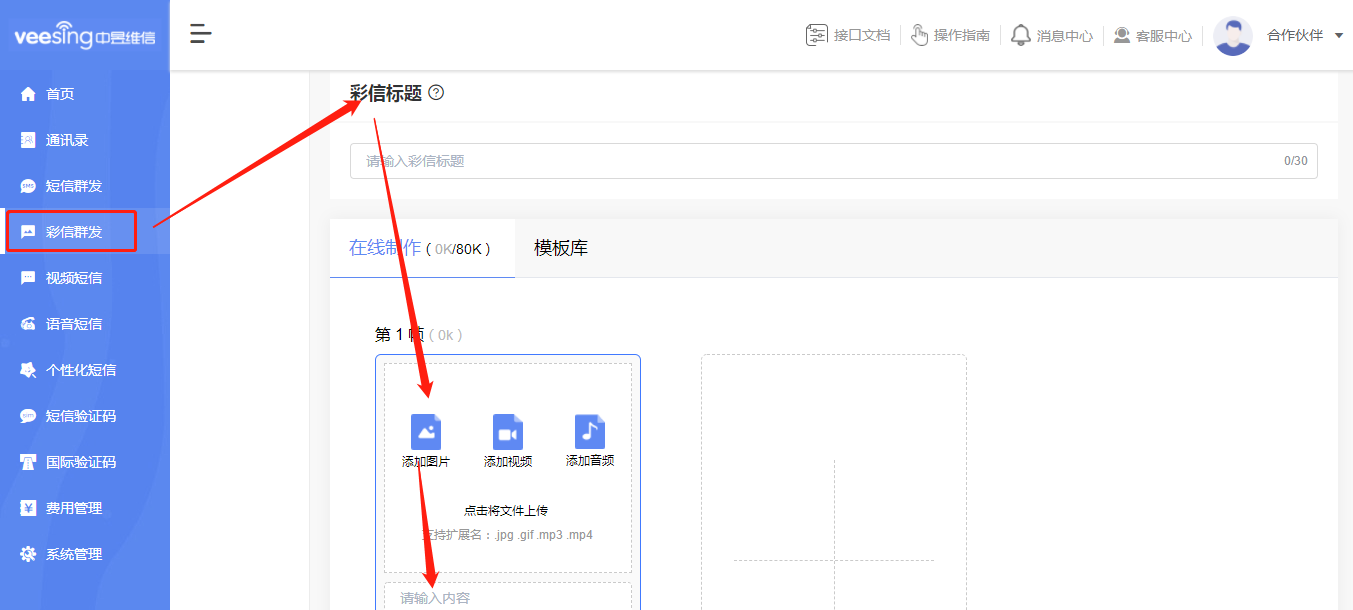Image resolution: width=1353 pixels, height=610 pixels.
Task: Click the 添加视频 (add video) icon
Action: point(507,430)
